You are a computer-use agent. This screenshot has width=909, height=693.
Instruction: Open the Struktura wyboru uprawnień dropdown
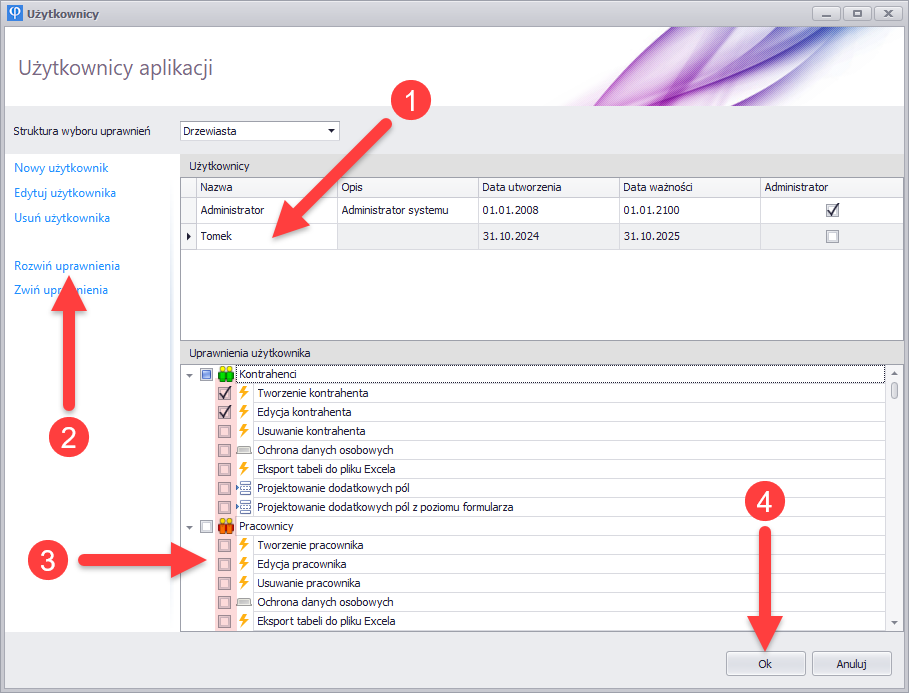point(331,131)
